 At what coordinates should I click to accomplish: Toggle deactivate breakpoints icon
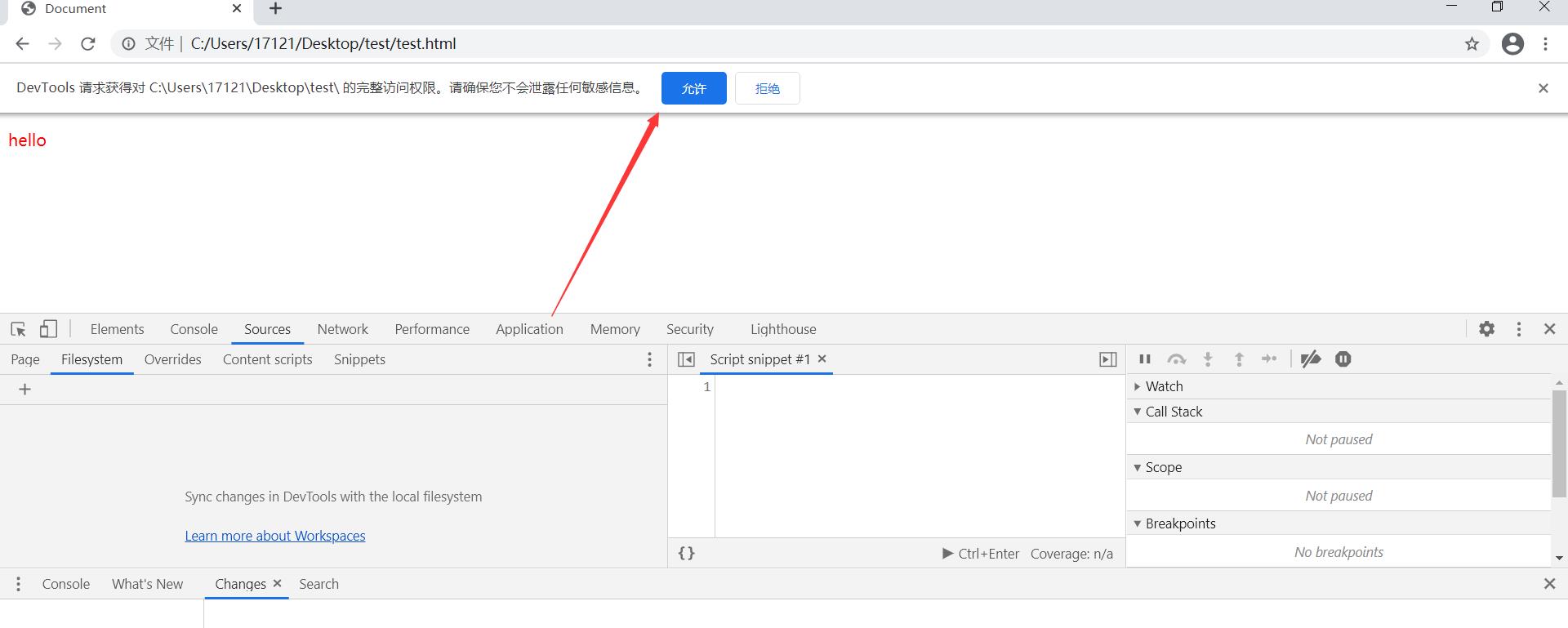click(1311, 359)
